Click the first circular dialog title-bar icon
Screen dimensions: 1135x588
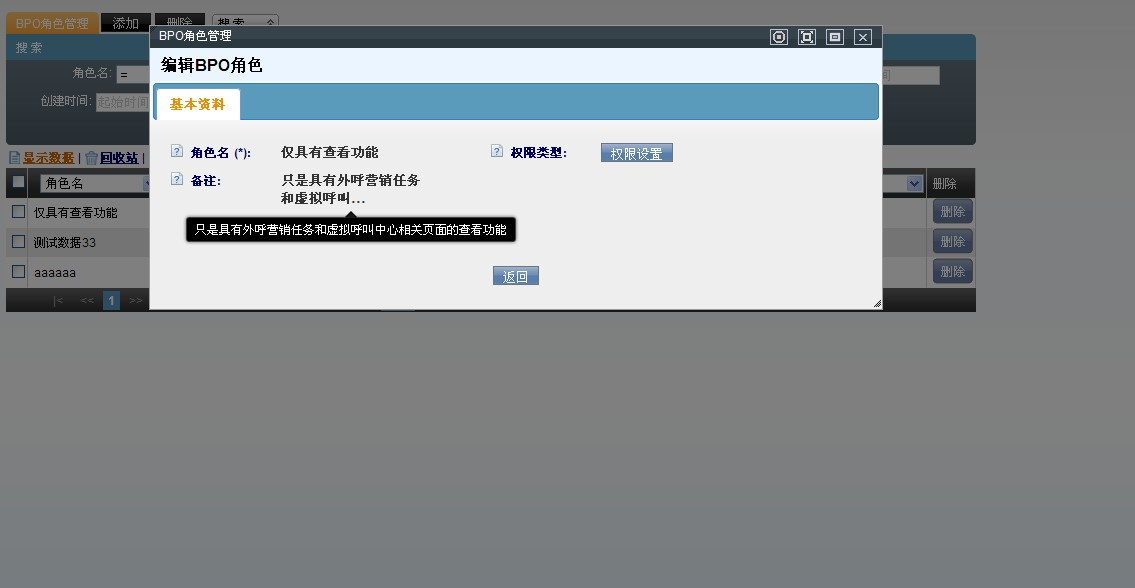(x=779, y=37)
